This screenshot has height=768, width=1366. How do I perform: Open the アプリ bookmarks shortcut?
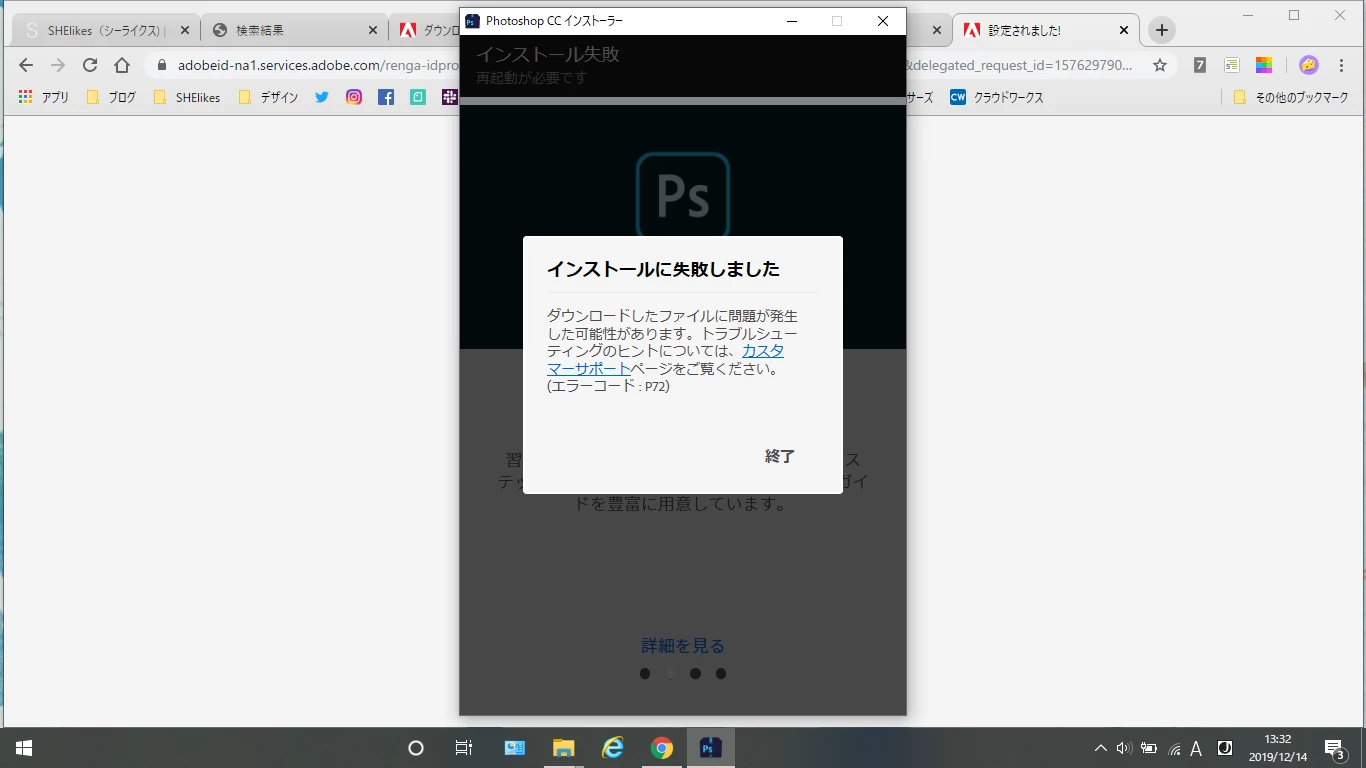43,97
